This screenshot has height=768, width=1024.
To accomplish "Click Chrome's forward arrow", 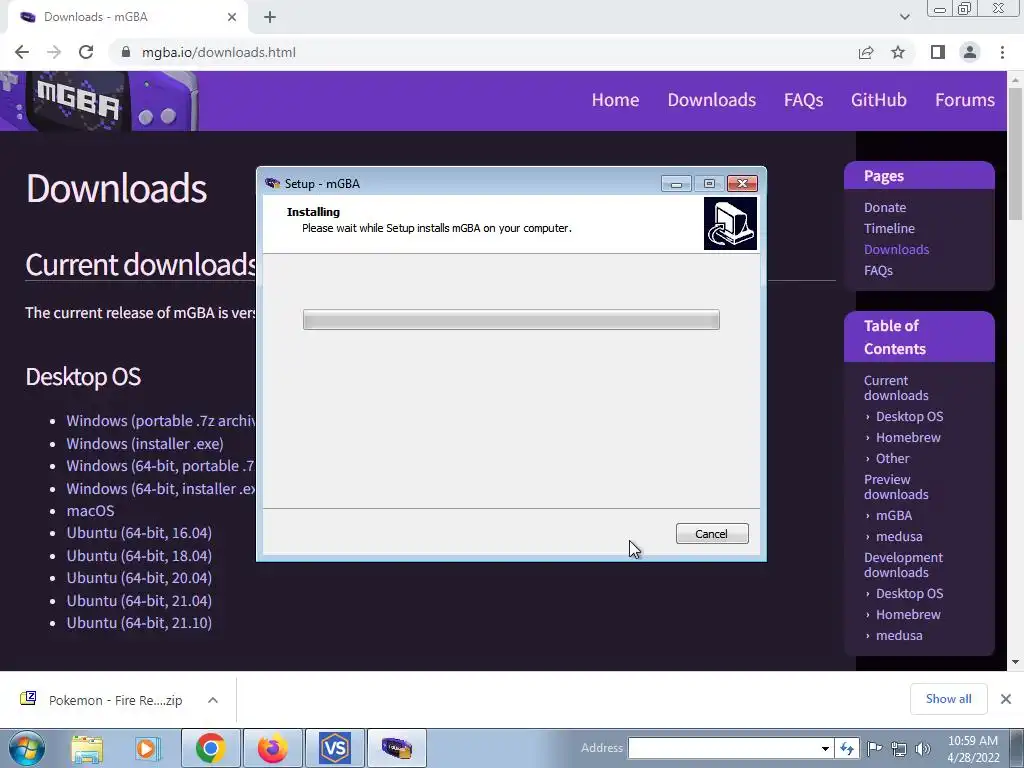I will pos(54,52).
